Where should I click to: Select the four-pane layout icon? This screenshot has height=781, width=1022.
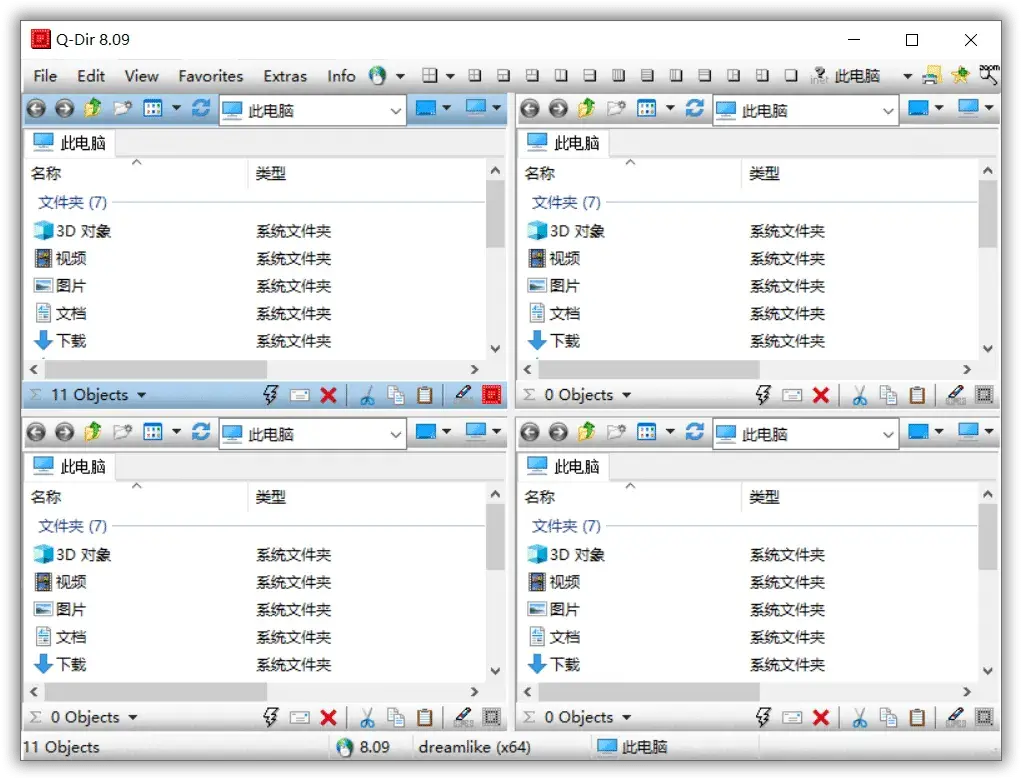pyautogui.click(x=430, y=76)
